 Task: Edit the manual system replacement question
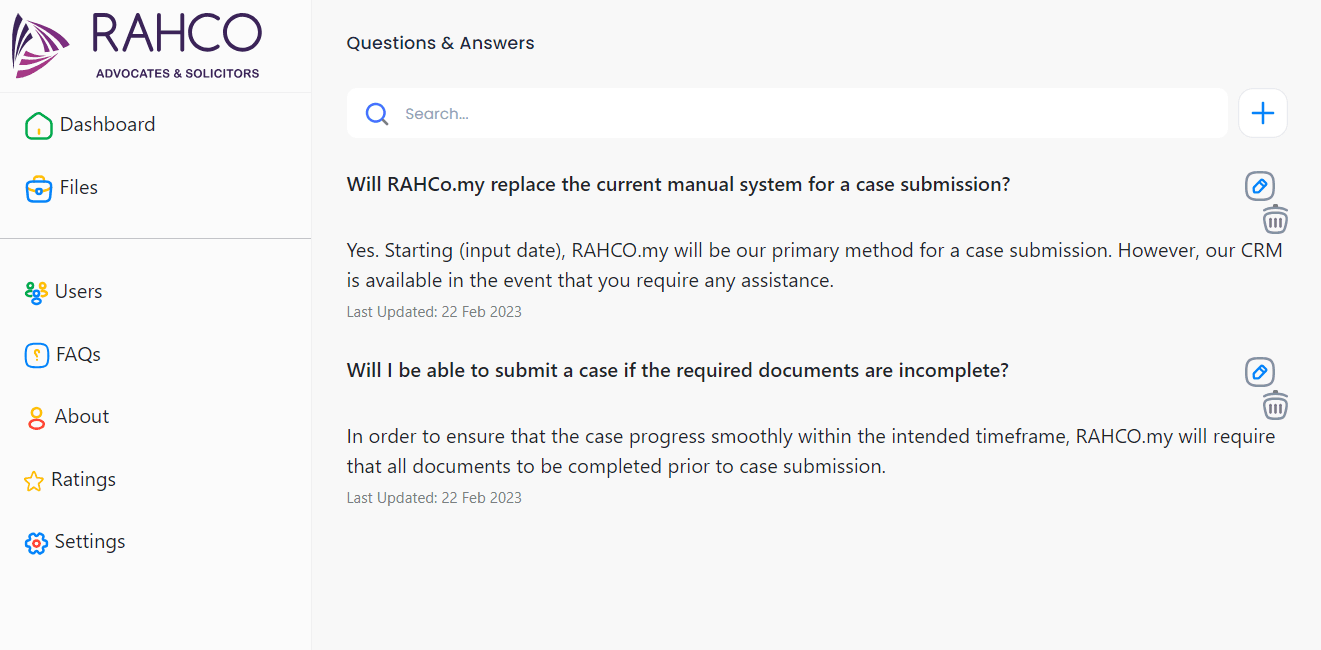tap(1260, 186)
